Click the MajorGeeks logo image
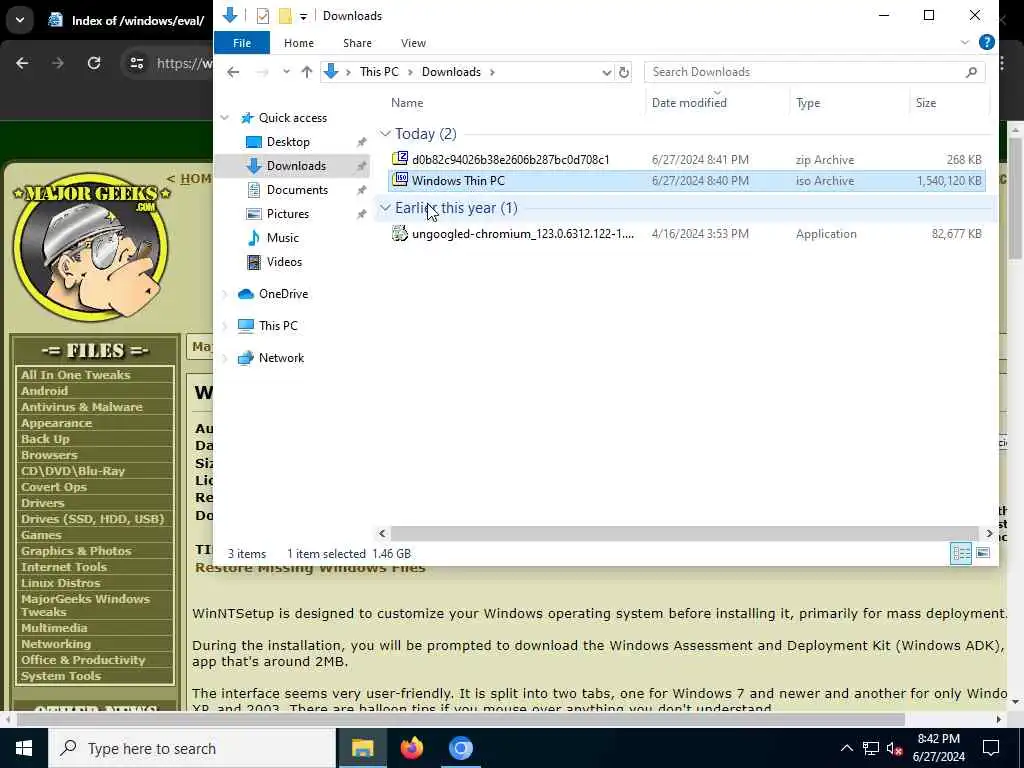Image resolution: width=1024 pixels, height=768 pixels. 91,248
